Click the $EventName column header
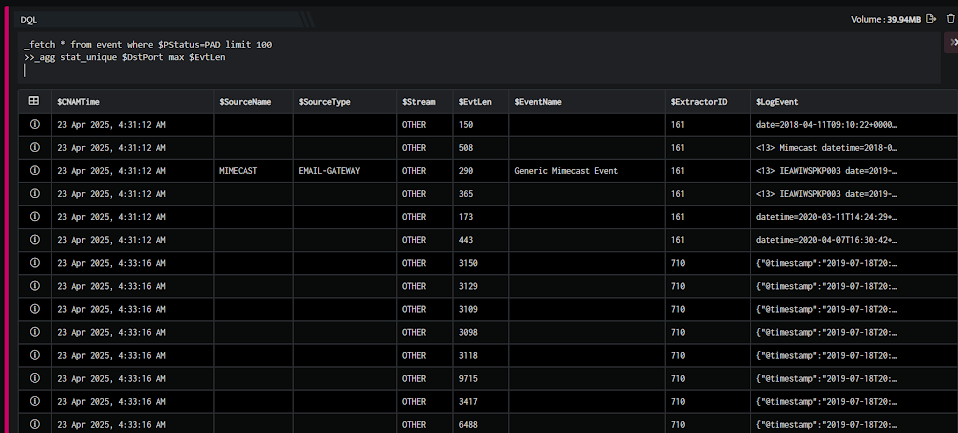 tap(538, 102)
